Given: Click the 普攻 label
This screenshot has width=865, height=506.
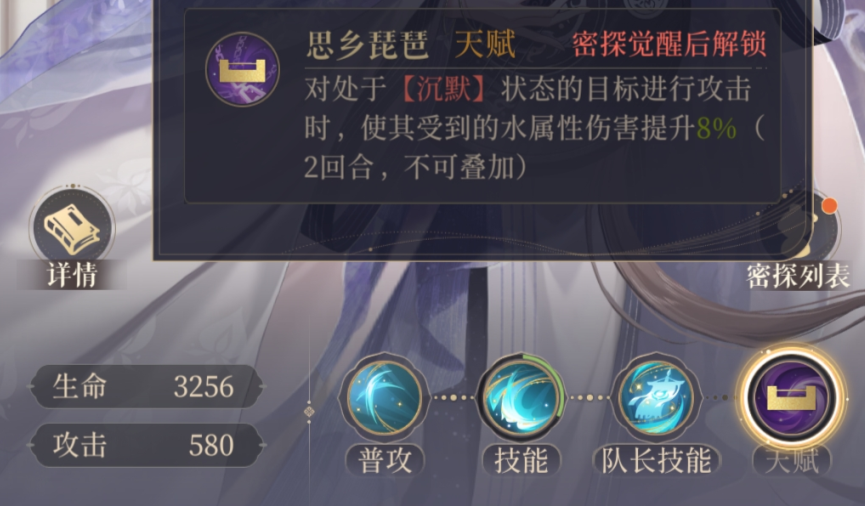Looking at the screenshot, I should 385,460.
